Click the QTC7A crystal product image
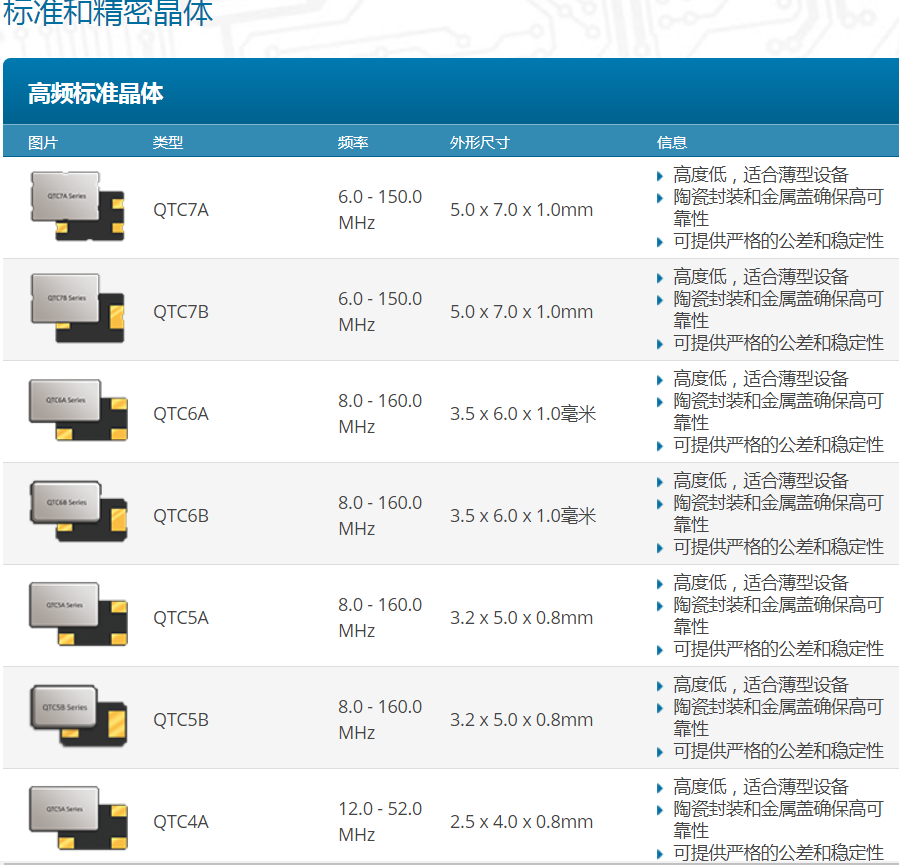899x865 pixels. click(x=77, y=206)
